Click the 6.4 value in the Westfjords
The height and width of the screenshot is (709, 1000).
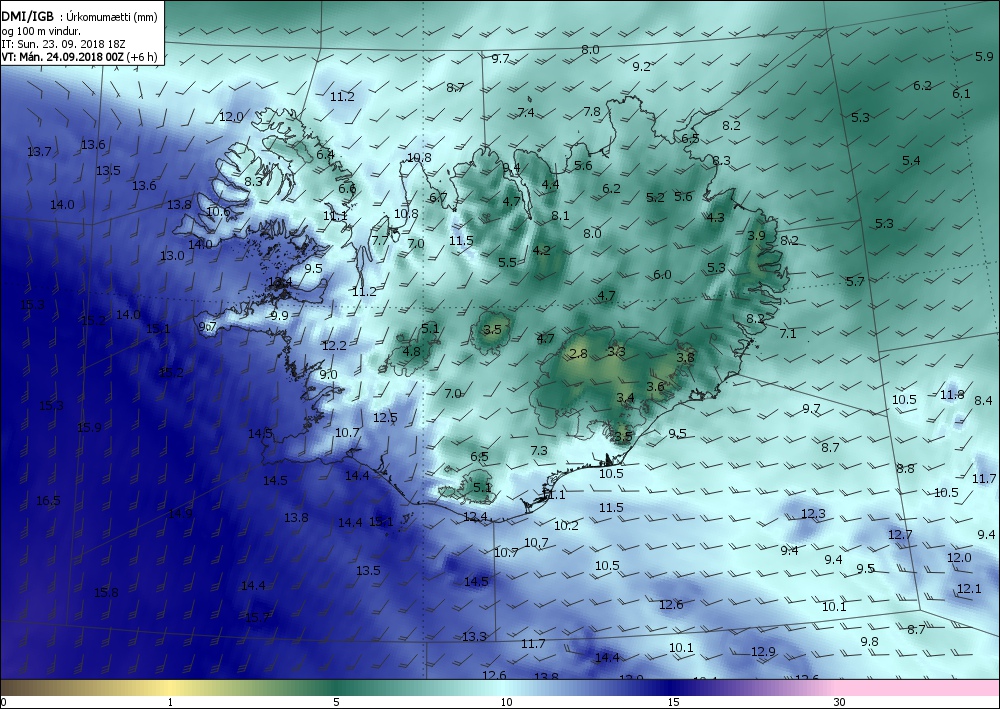[325, 154]
